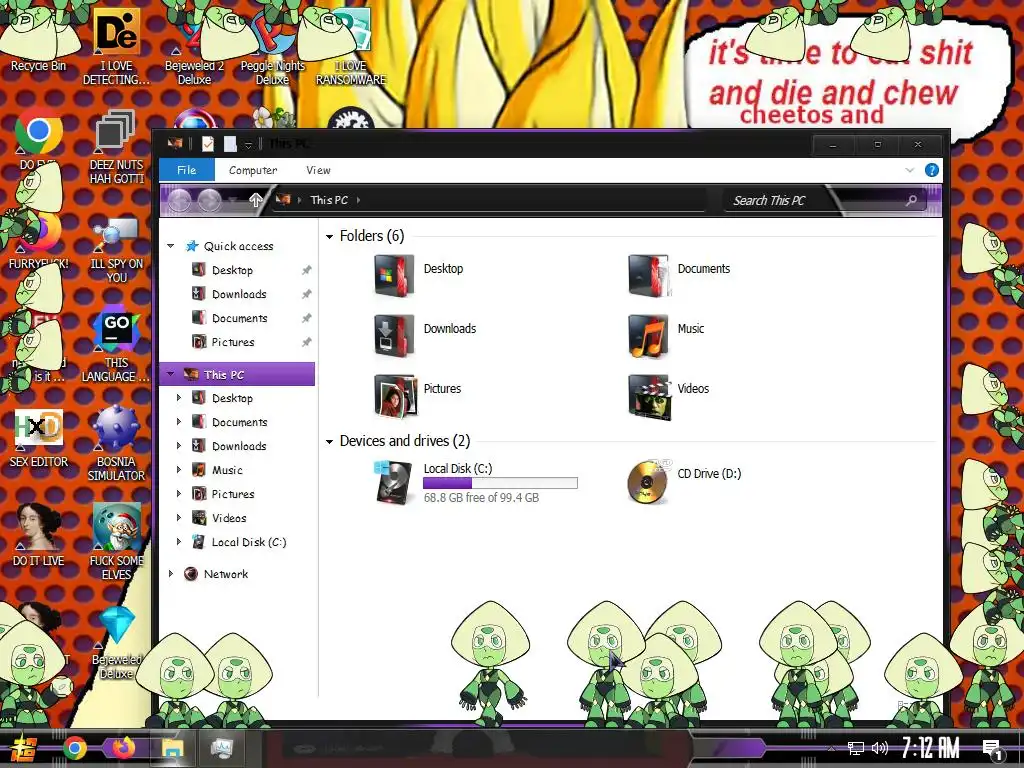Expand the ribbon with the chevron

tap(910, 170)
